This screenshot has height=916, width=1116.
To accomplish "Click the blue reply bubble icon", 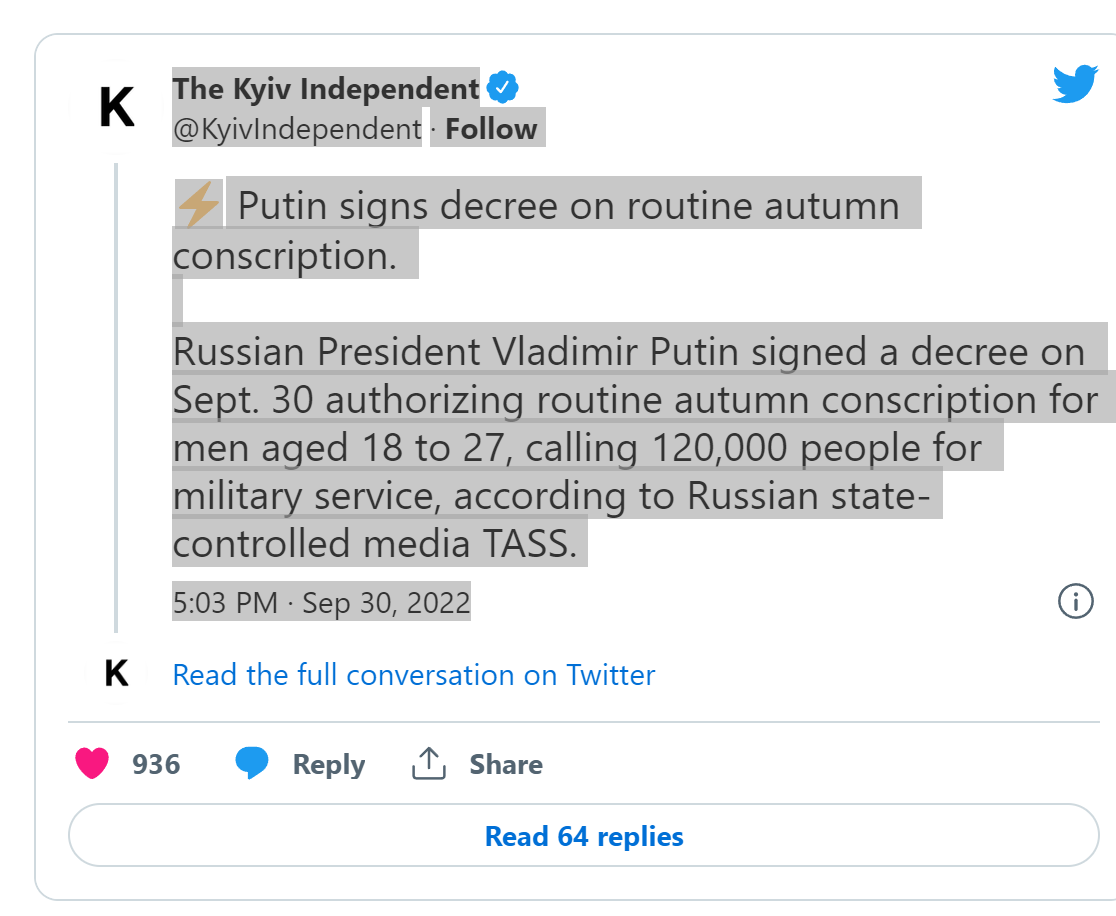I will coord(252,764).
